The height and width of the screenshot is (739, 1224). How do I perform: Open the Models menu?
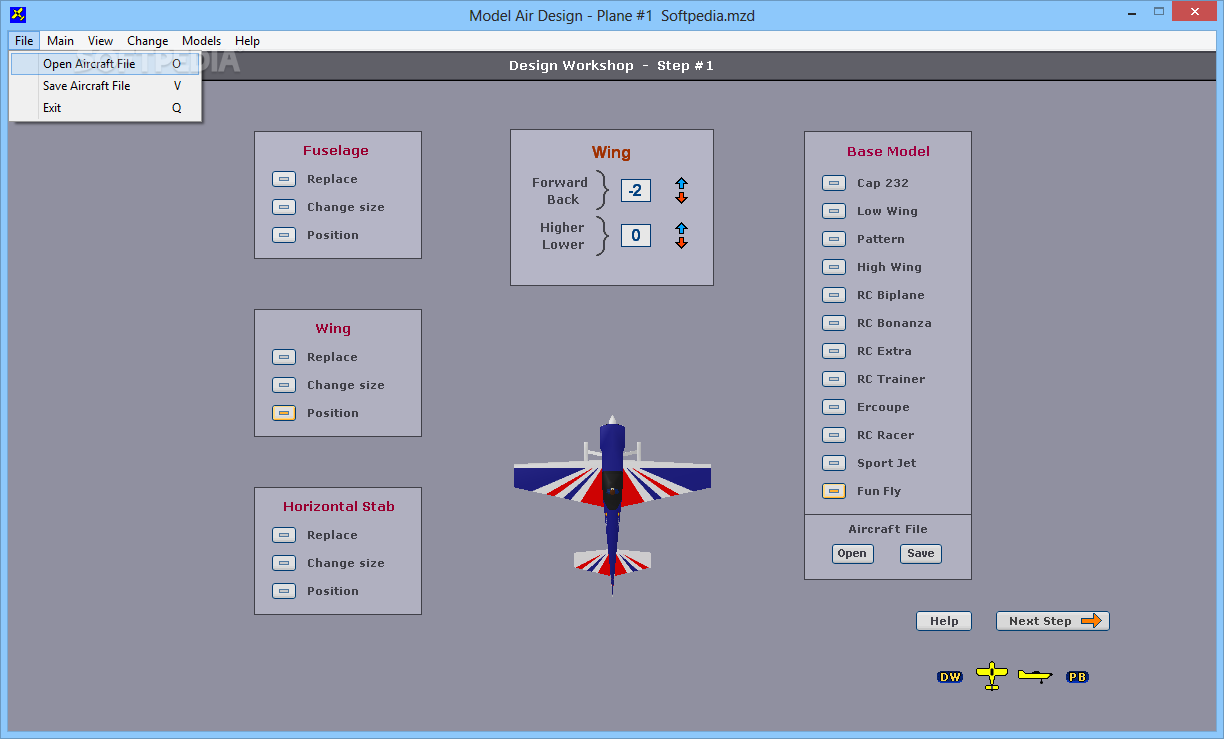click(x=201, y=41)
